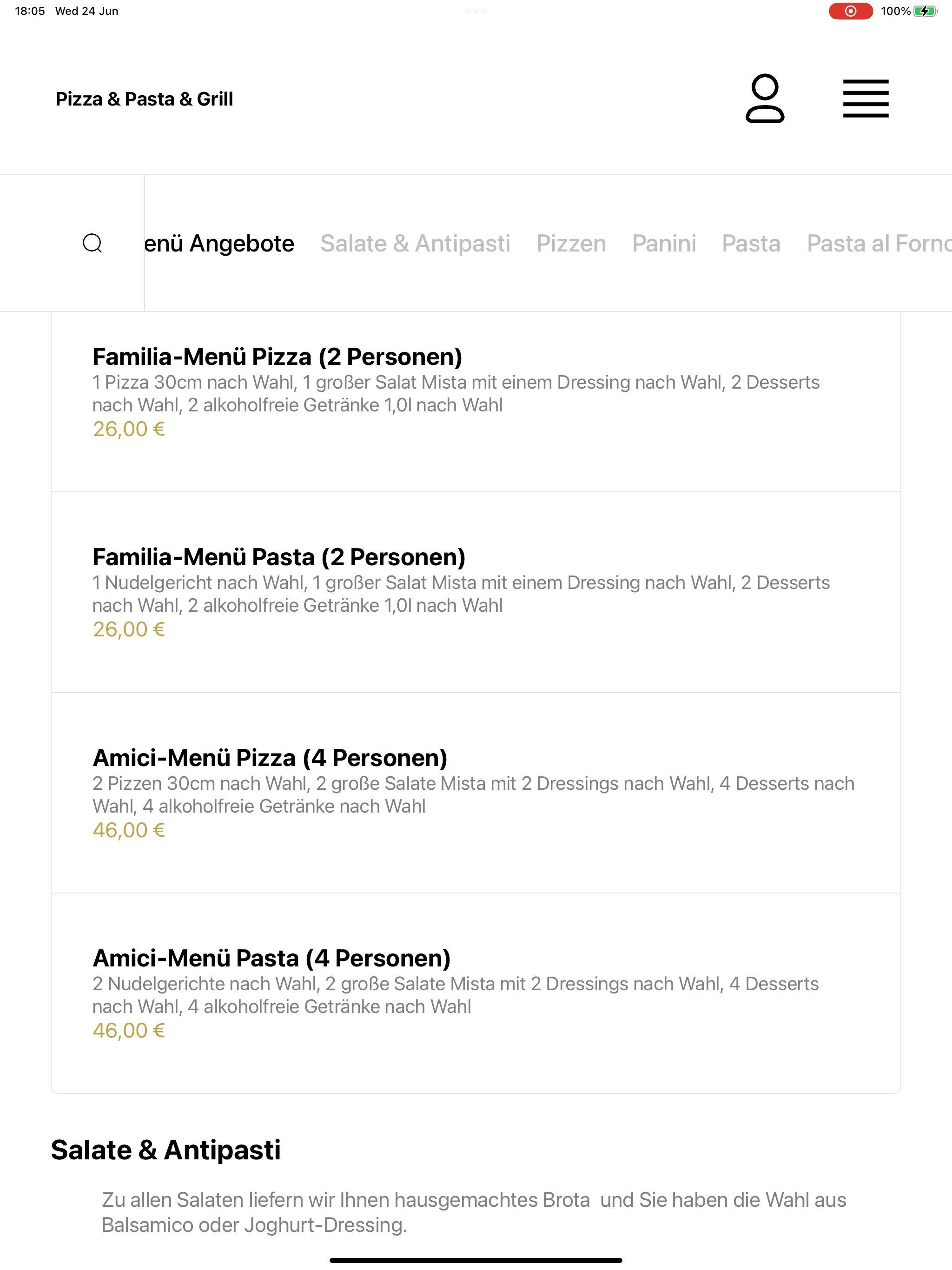Image resolution: width=952 pixels, height=1270 pixels.
Task: Add Amici-Menü Pasta (4 Personen)
Action: (476, 993)
